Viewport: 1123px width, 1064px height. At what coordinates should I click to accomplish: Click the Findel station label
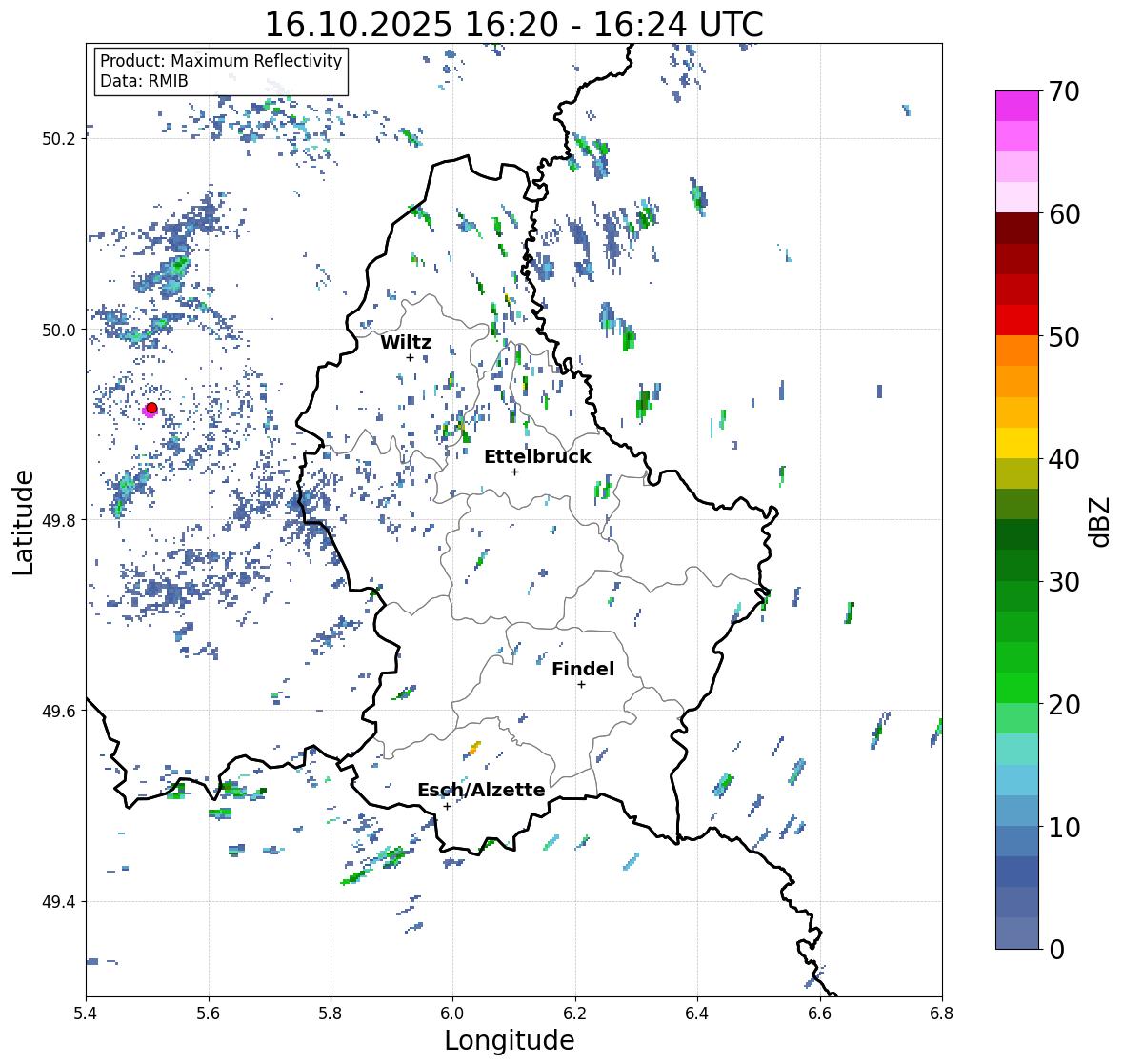click(582, 669)
